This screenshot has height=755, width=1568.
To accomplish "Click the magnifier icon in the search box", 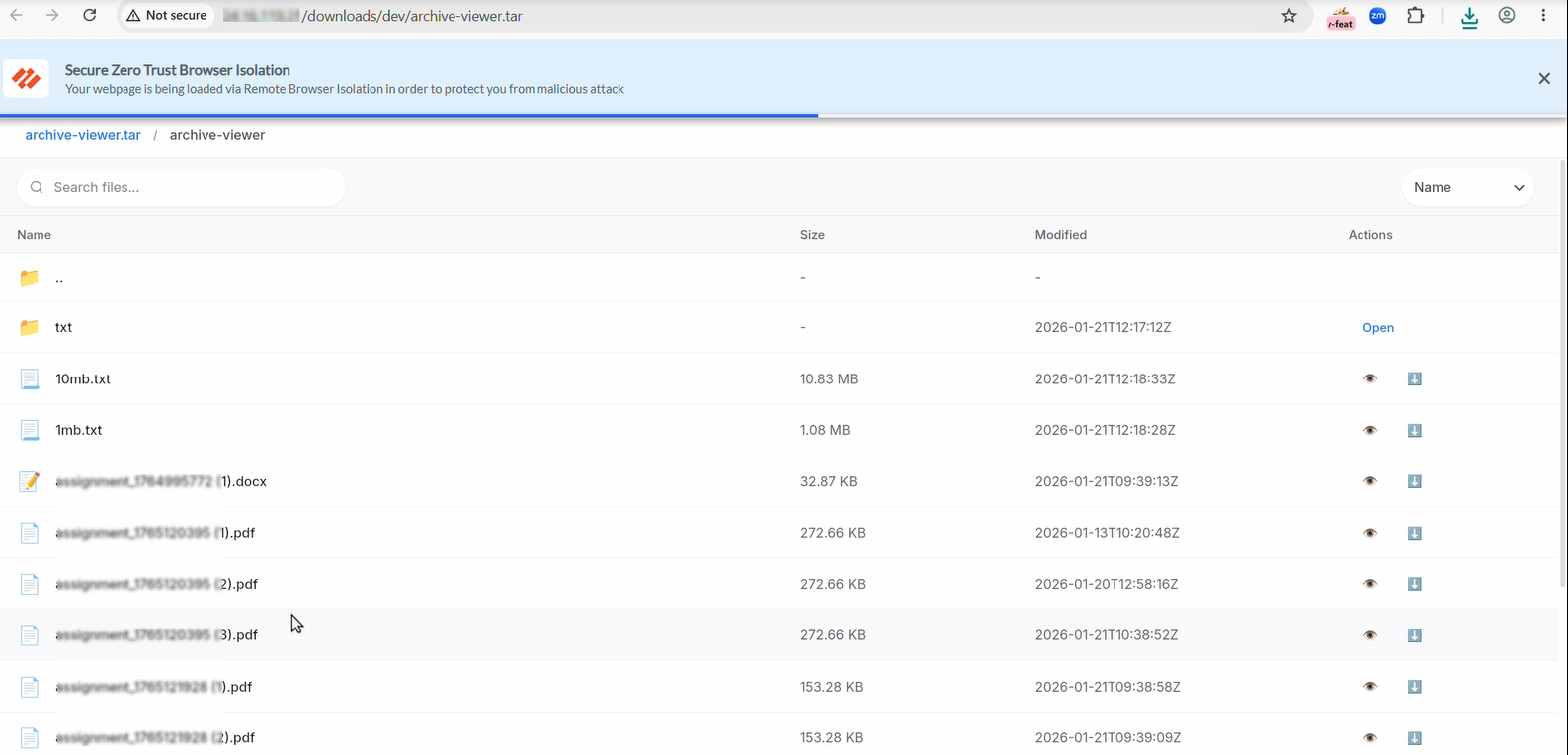I will click(37, 187).
